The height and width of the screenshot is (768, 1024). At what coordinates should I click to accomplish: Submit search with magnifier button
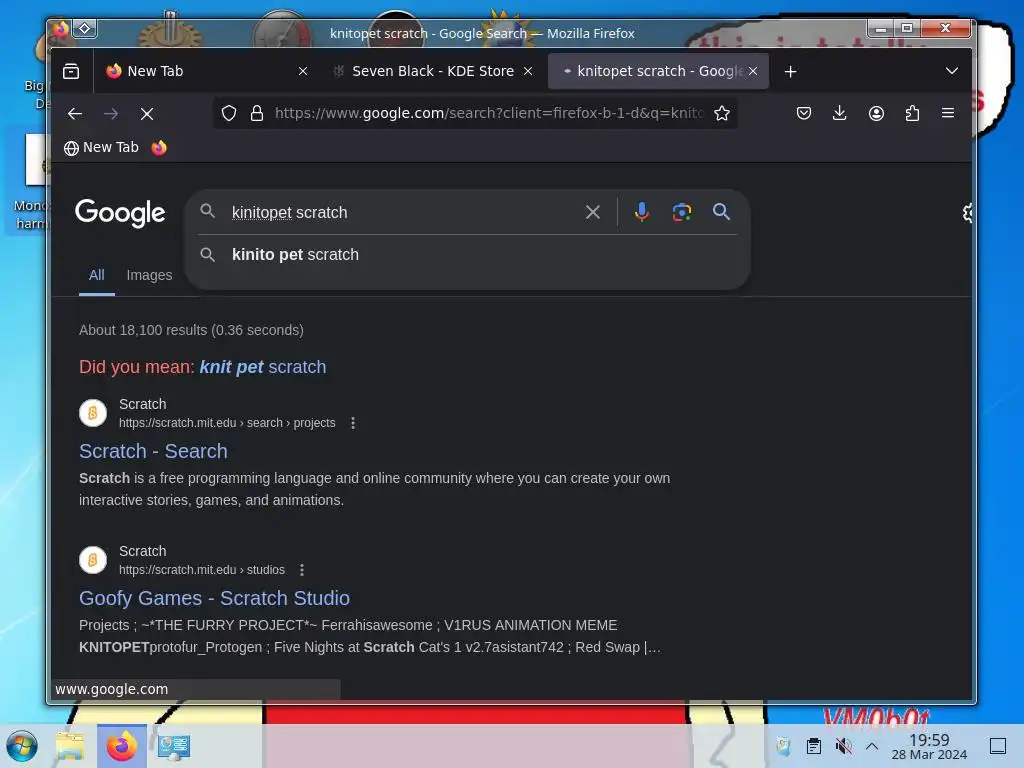tap(721, 212)
